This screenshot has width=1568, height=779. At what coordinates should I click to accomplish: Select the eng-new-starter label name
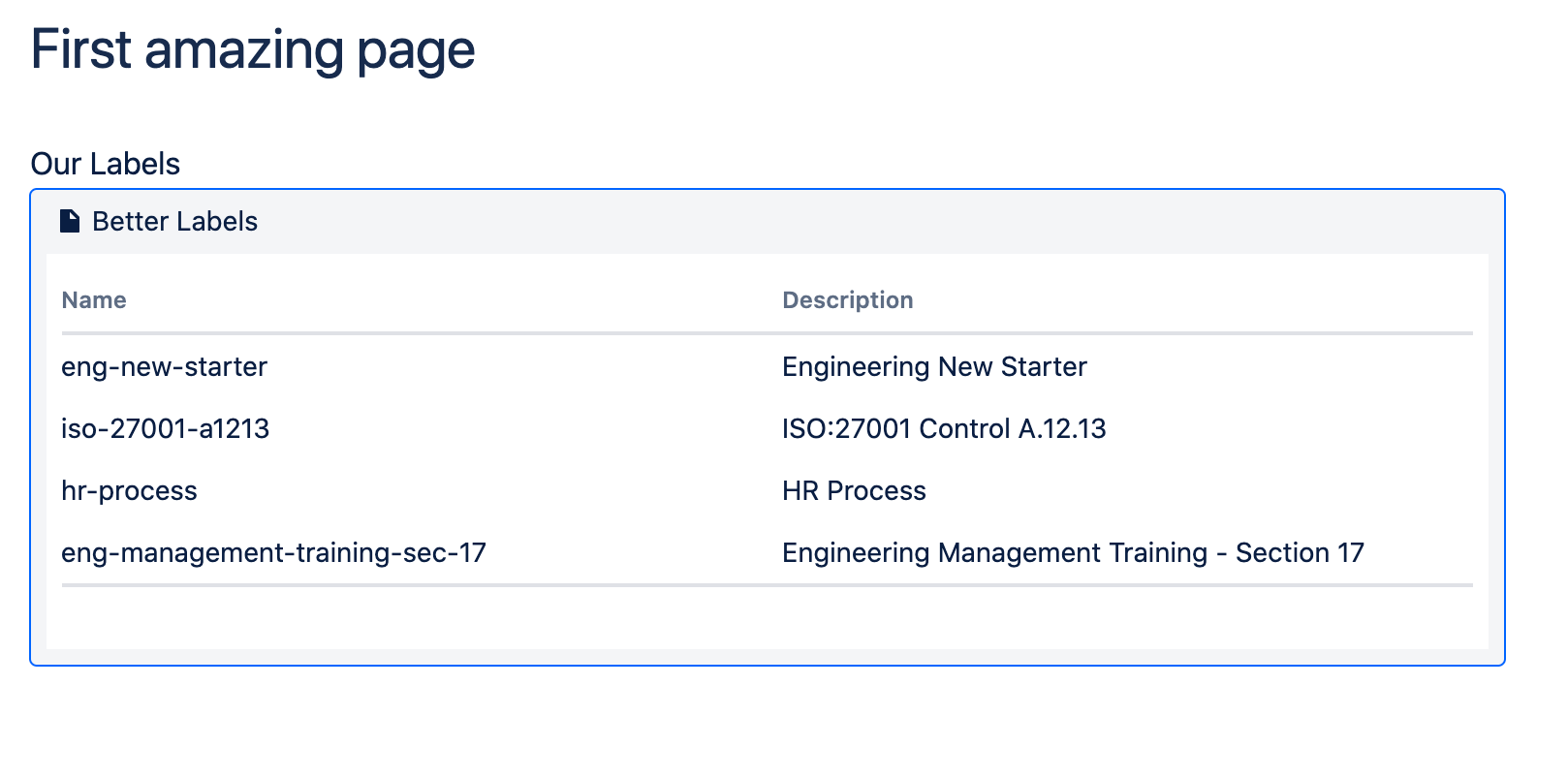click(x=164, y=366)
